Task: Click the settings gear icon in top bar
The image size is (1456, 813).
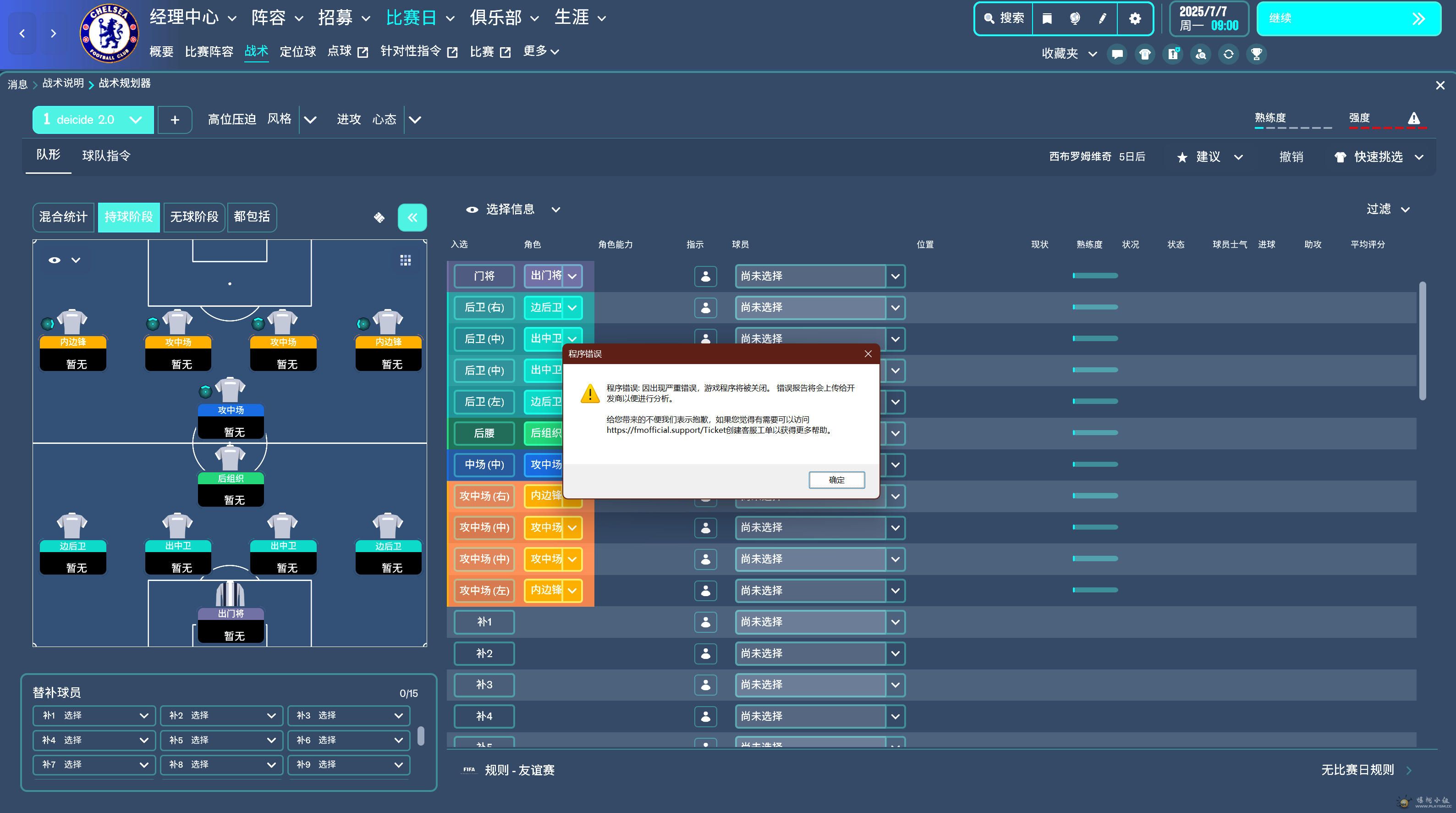Action: point(1134,19)
